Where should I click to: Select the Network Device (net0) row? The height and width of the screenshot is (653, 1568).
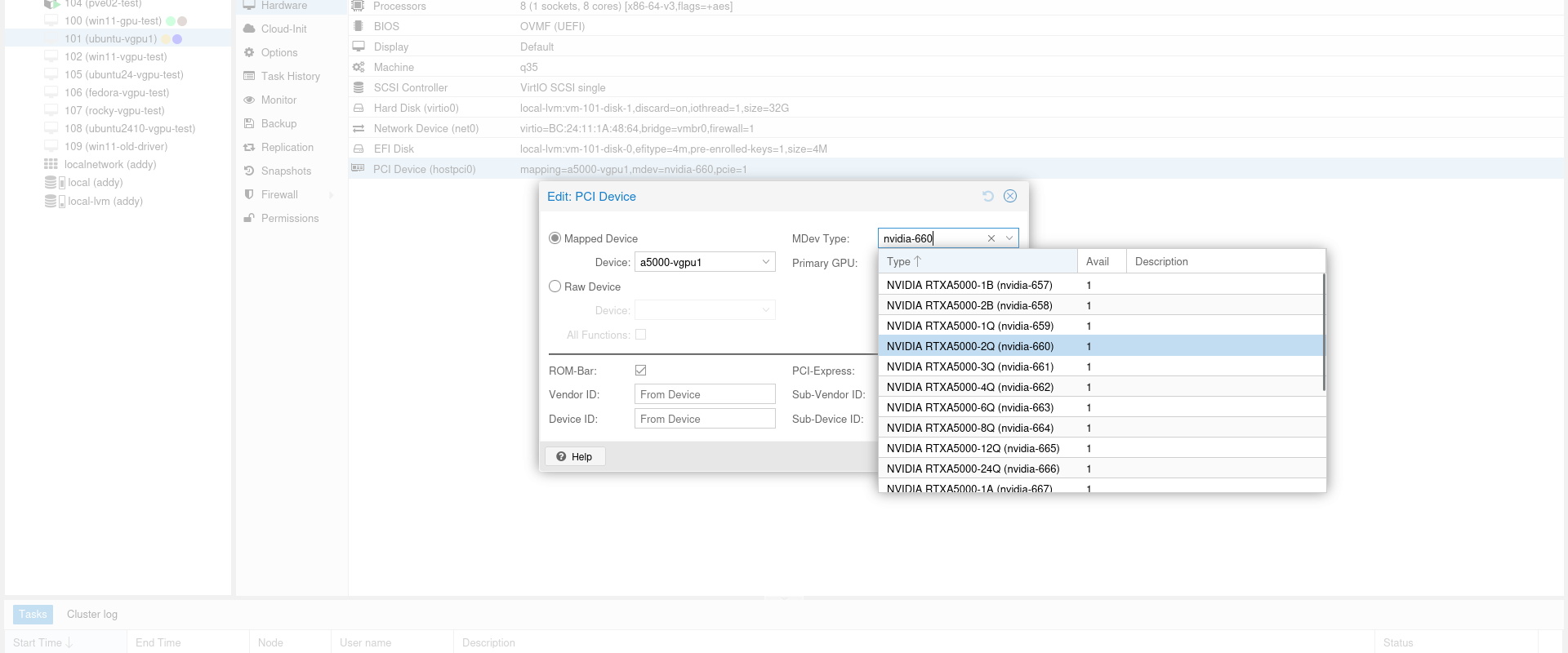[956, 128]
